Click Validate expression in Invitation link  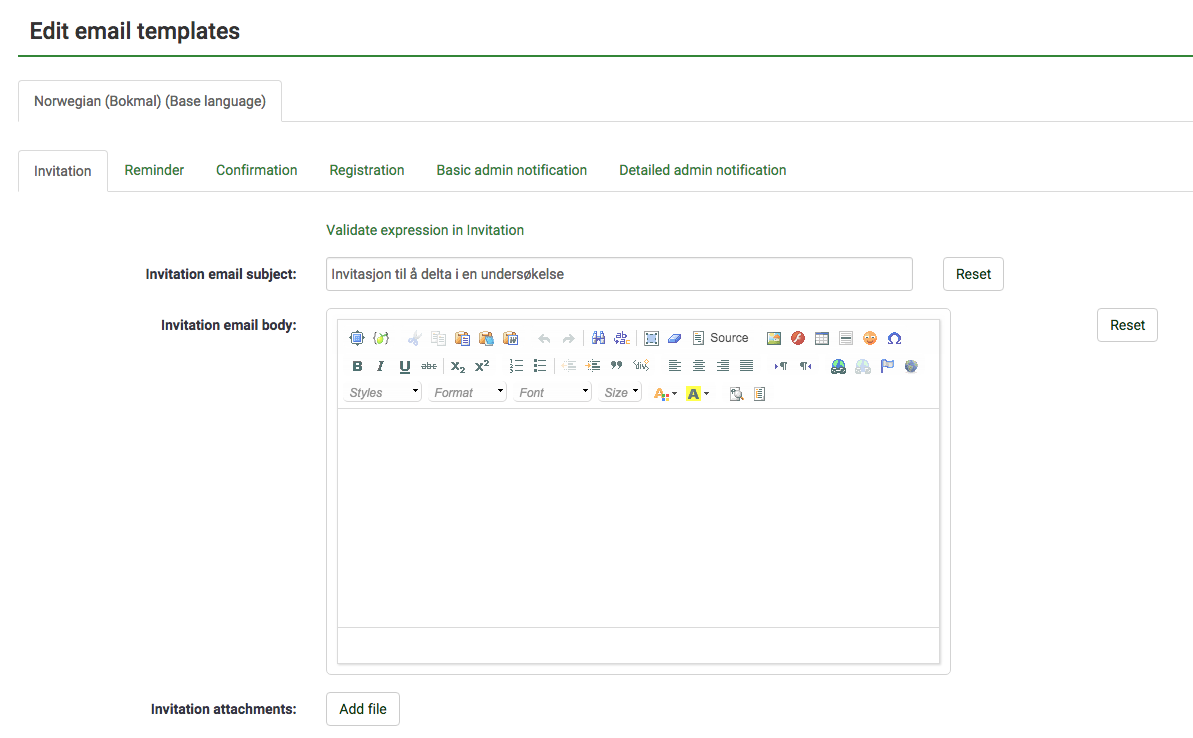click(x=425, y=230)
